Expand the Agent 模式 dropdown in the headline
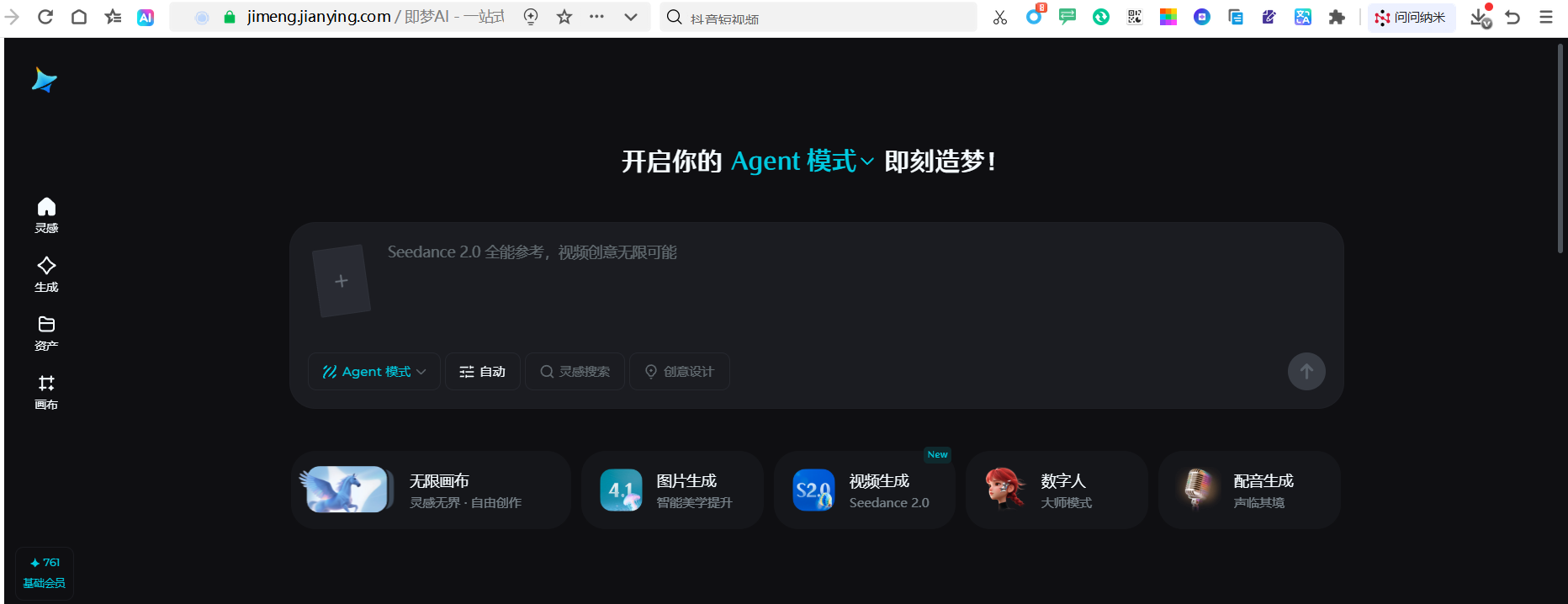Viewport: 1568px width, 604px height. click(x=803, y=161)
